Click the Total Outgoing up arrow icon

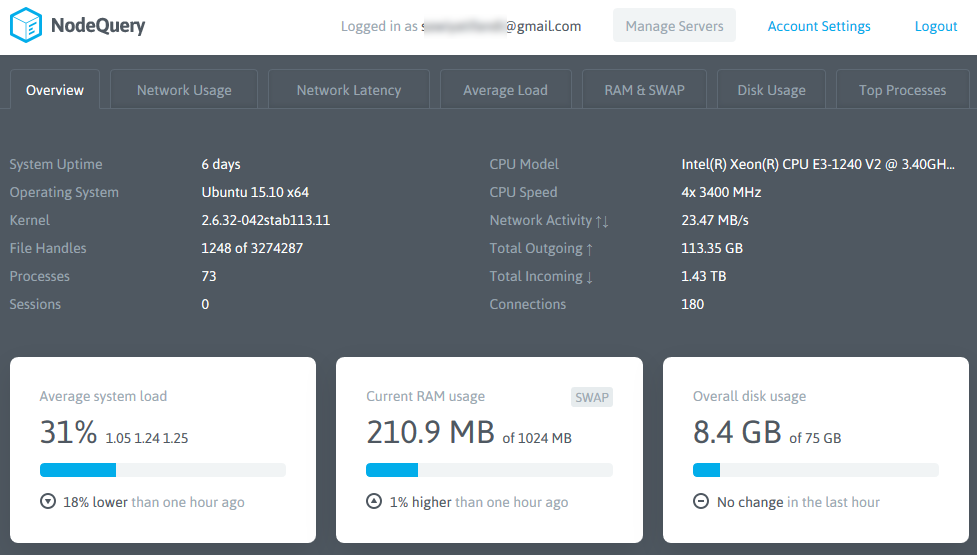589,249
